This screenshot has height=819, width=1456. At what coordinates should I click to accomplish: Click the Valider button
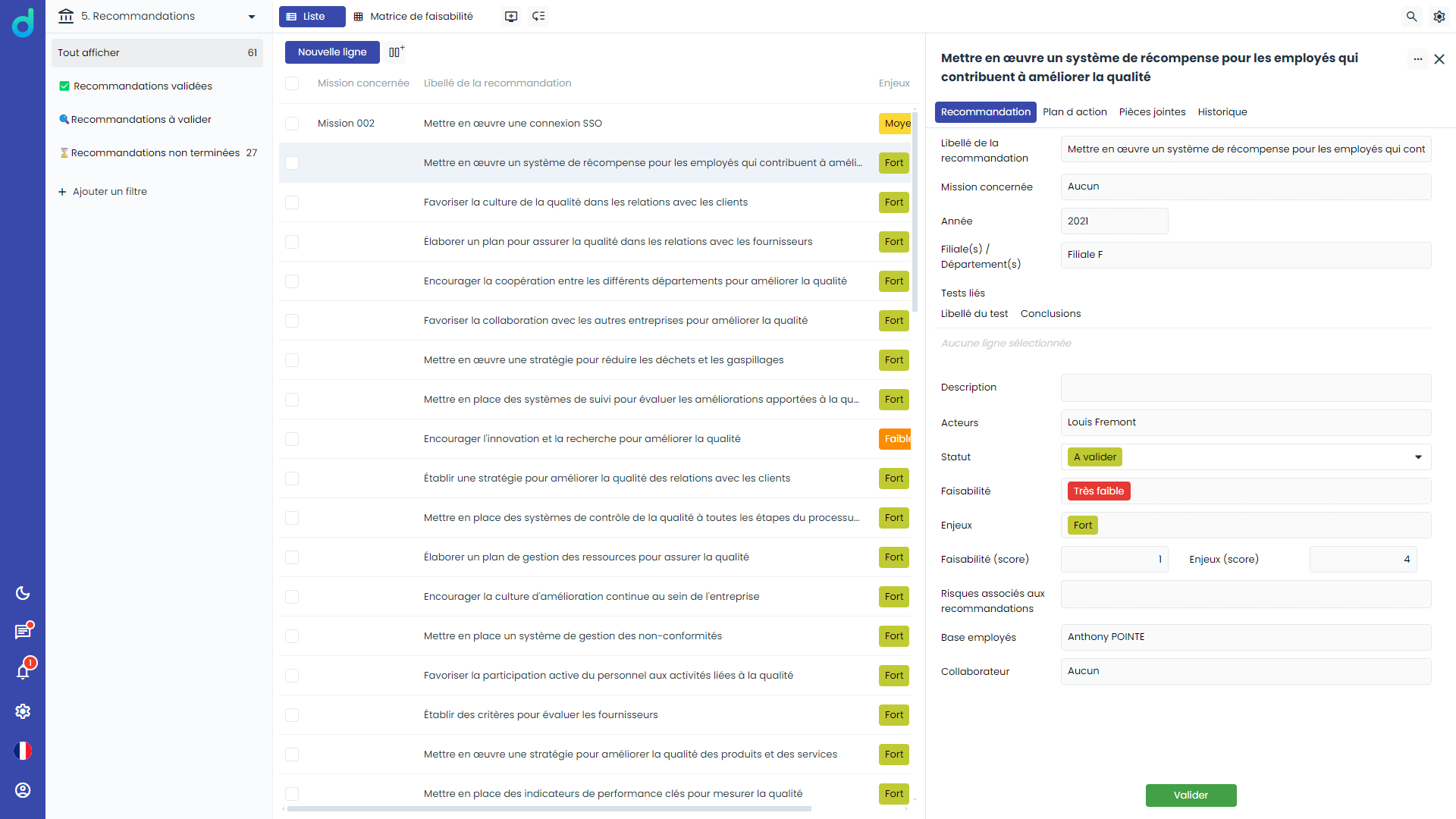point(1190,795)
